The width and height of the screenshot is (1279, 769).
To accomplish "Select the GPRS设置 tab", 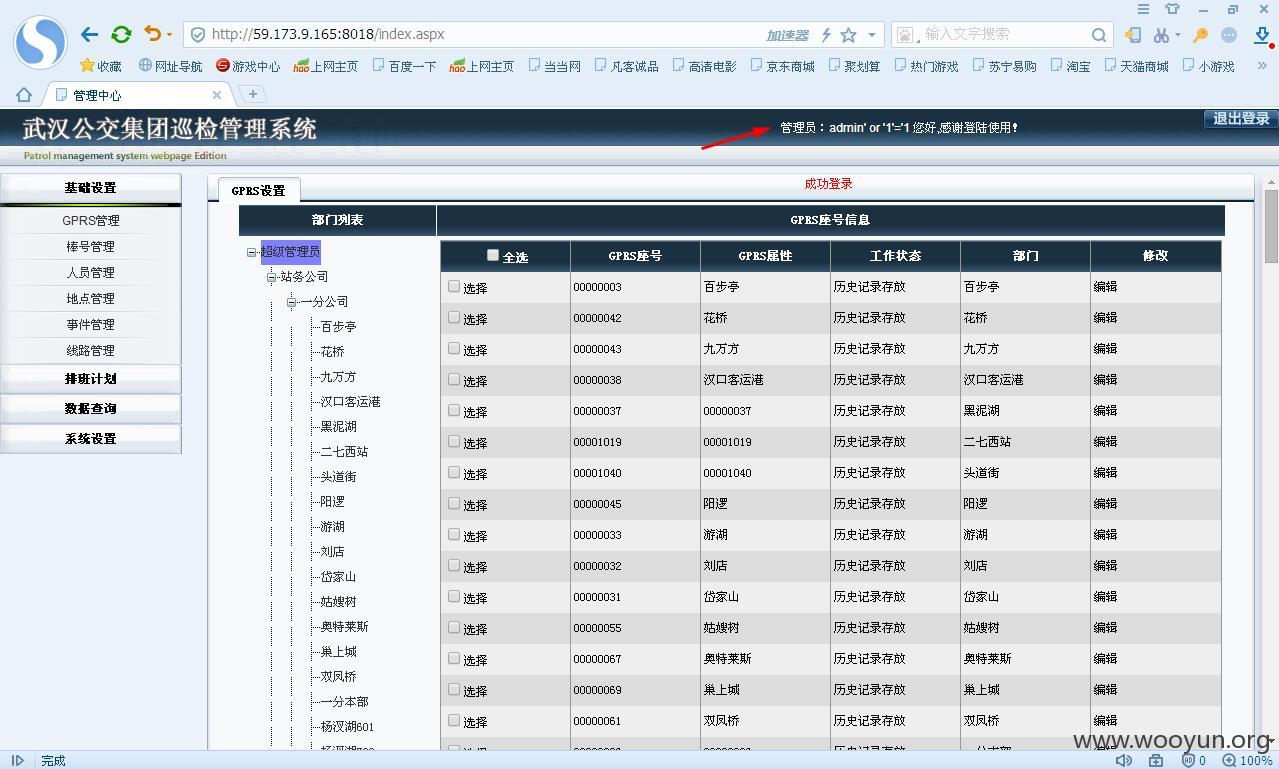I will tap(258, 190).
